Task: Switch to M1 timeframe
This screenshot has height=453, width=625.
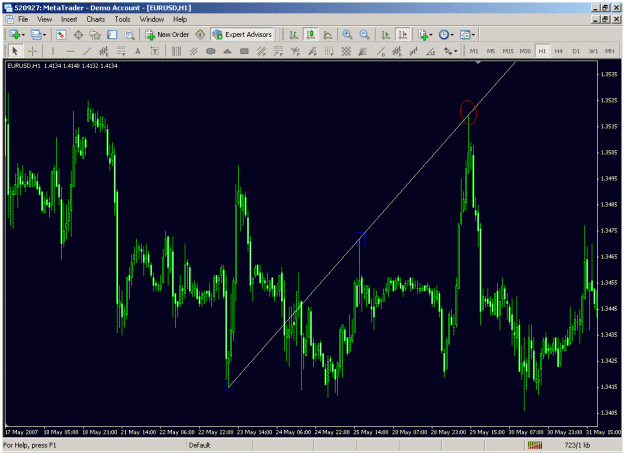Action: tap(474, 51)
